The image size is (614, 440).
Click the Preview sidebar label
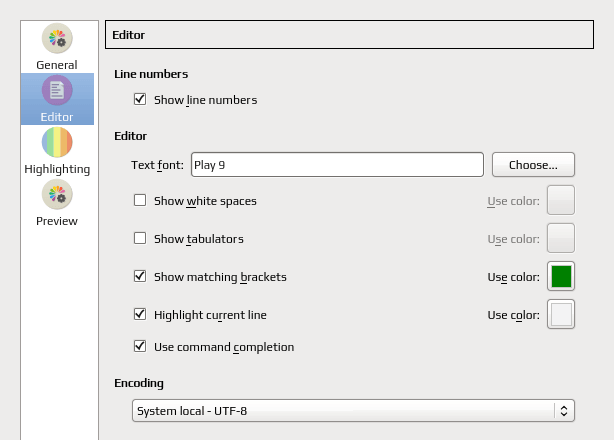pos(57,221)
